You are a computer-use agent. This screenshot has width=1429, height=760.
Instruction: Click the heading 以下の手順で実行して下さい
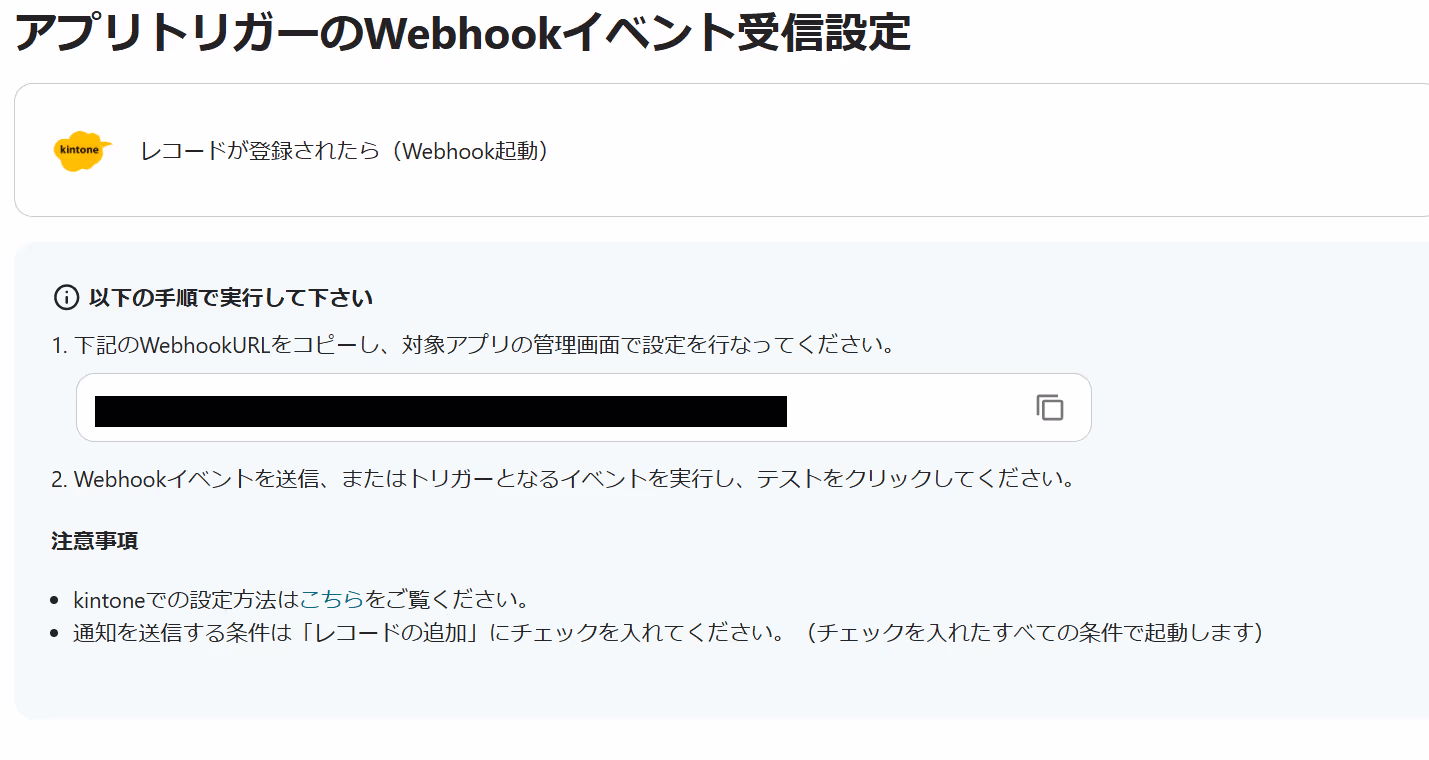pos(230,298)
